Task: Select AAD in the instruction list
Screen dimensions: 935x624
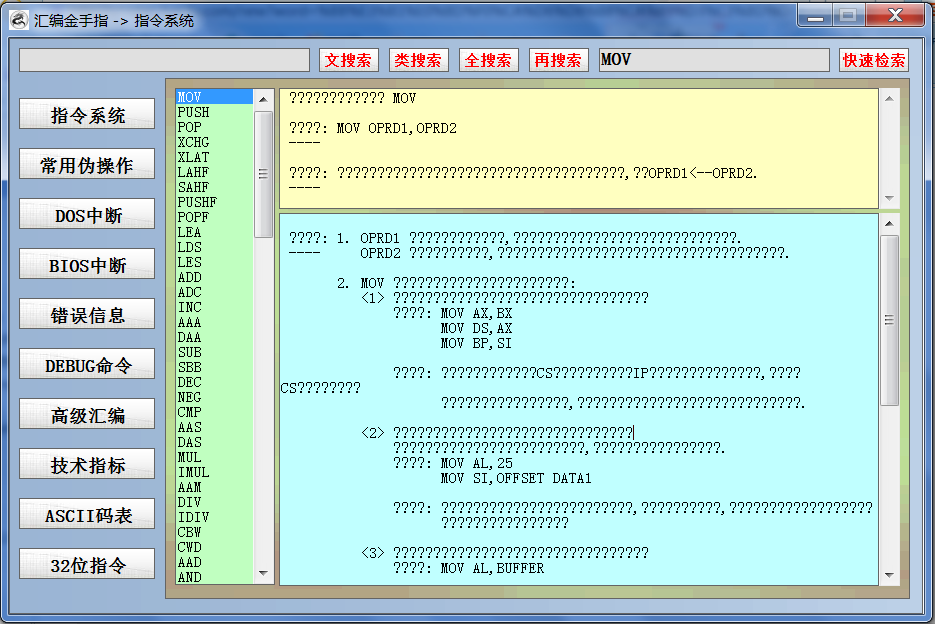Action: pyautogui.click(x=214, y=563)
